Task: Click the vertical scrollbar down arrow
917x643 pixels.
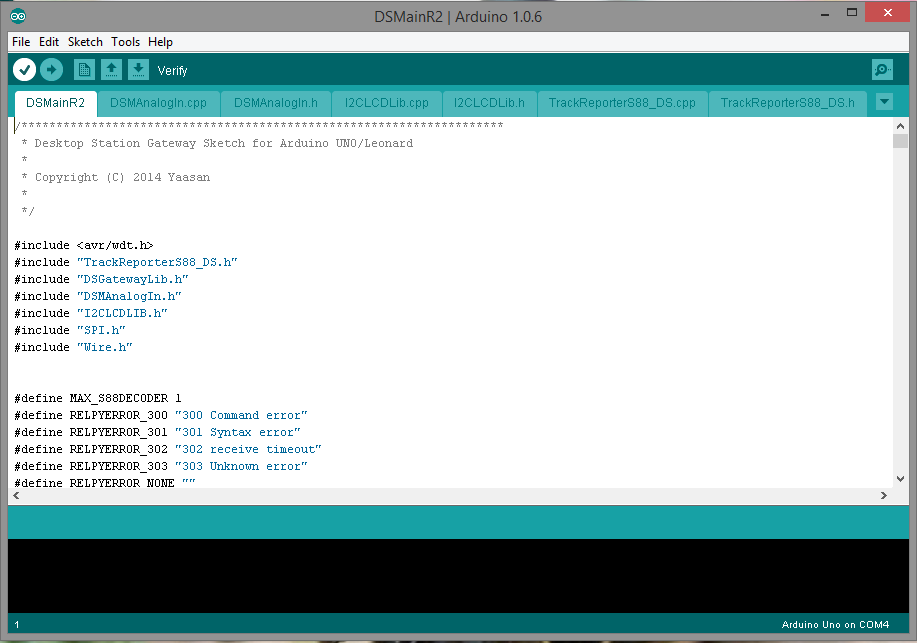Action: click(x=901, y=479)
